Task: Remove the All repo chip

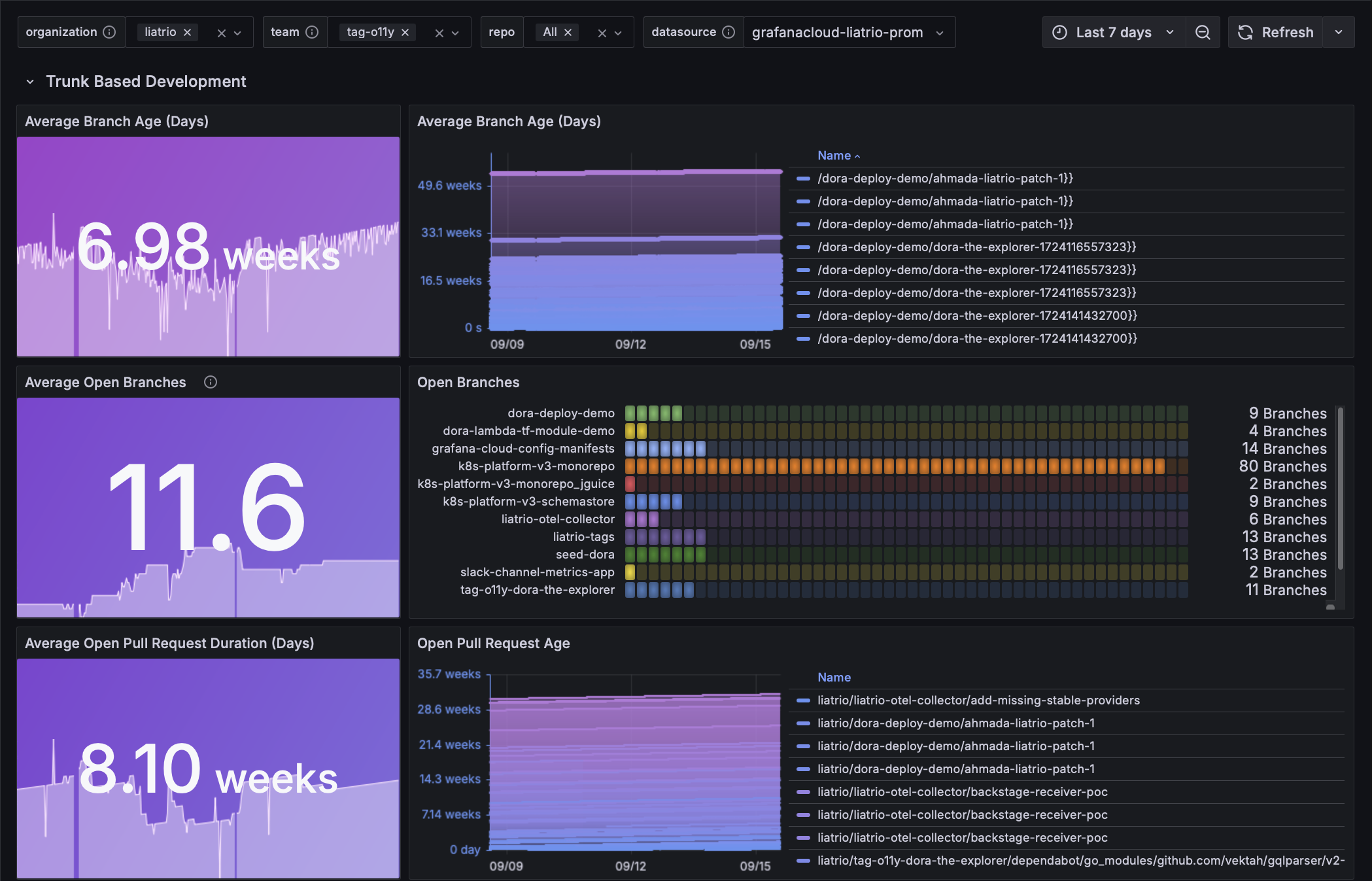Action: click(568, 32)
